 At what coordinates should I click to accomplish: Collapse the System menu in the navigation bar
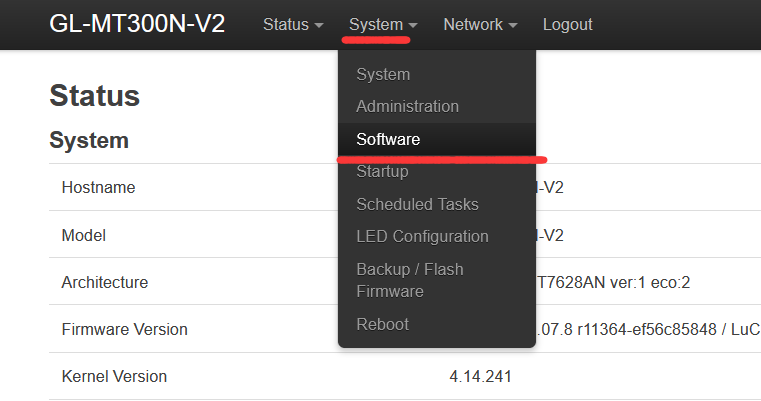(382, 24)
